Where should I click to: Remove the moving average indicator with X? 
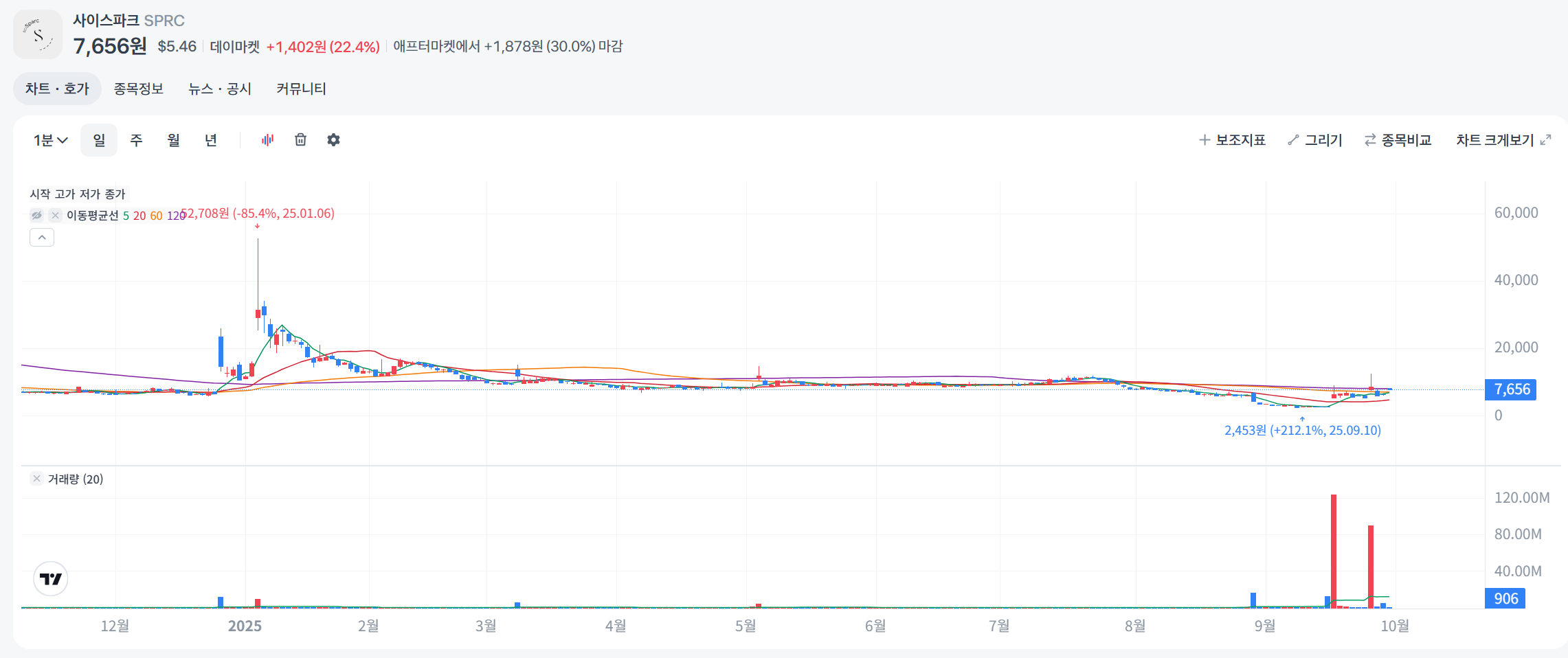[56, 216]
